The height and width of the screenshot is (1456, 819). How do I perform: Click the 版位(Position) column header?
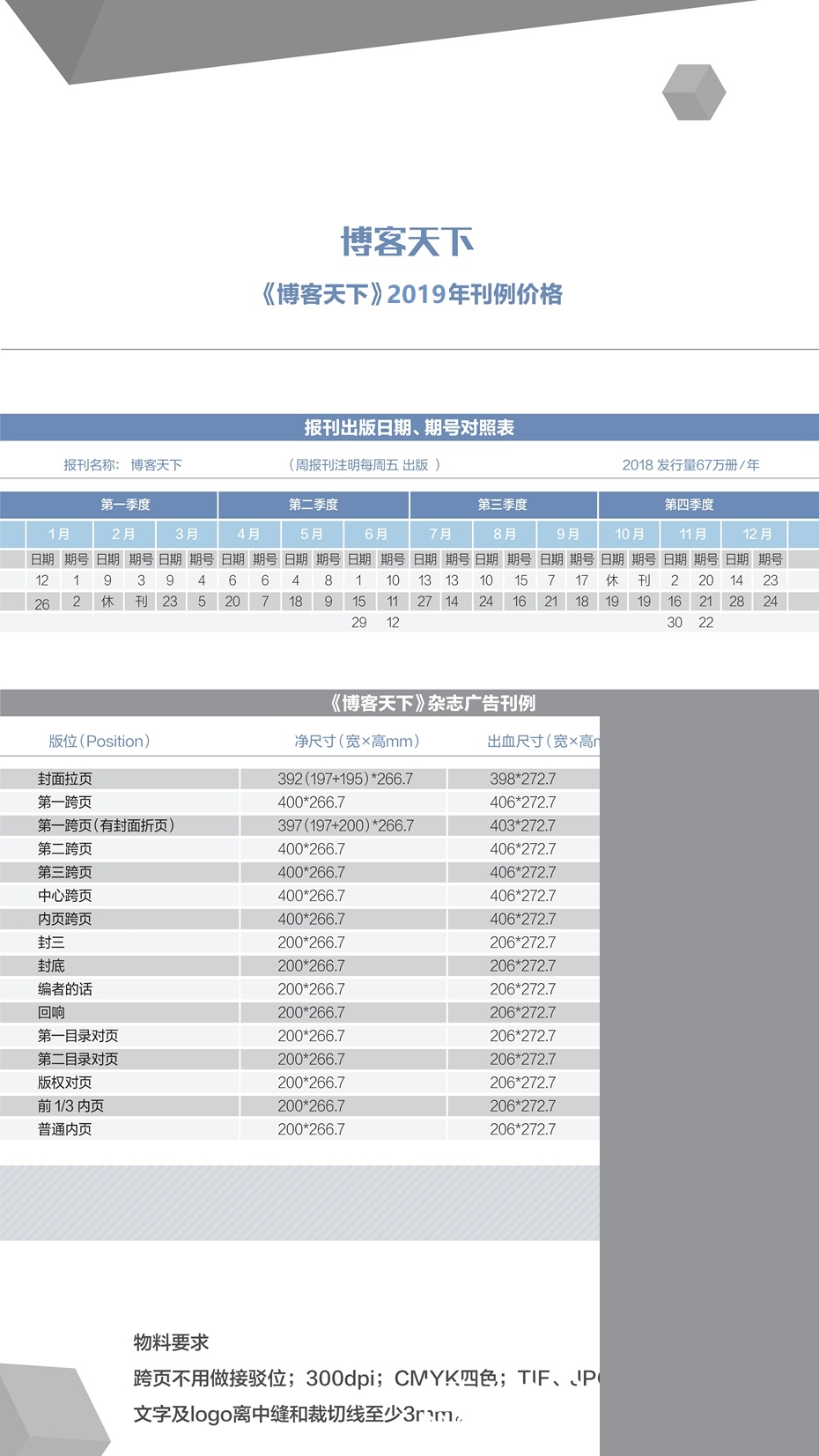(x=100, y=742)
